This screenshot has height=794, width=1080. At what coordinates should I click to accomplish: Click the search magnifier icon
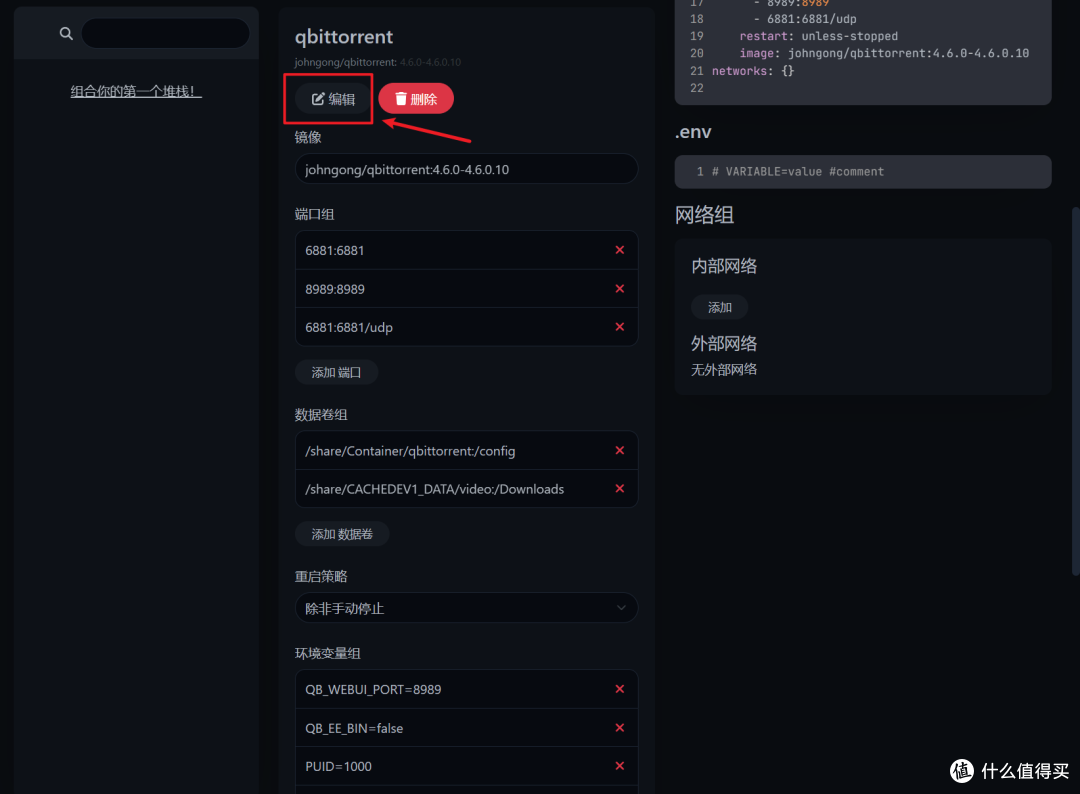(66, 33)
